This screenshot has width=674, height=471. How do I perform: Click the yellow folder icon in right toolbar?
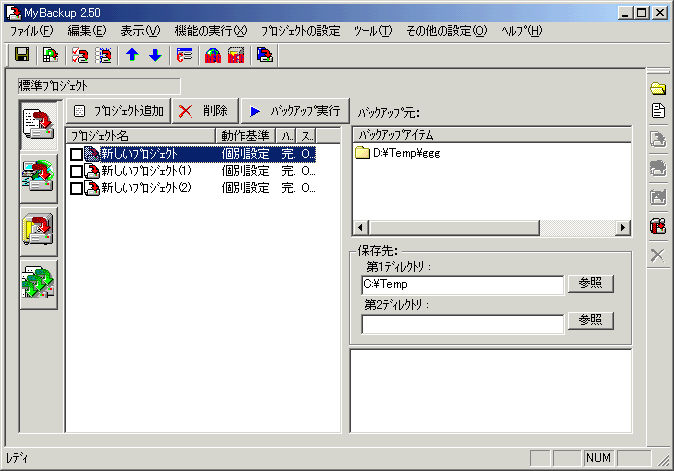[658, 88]
